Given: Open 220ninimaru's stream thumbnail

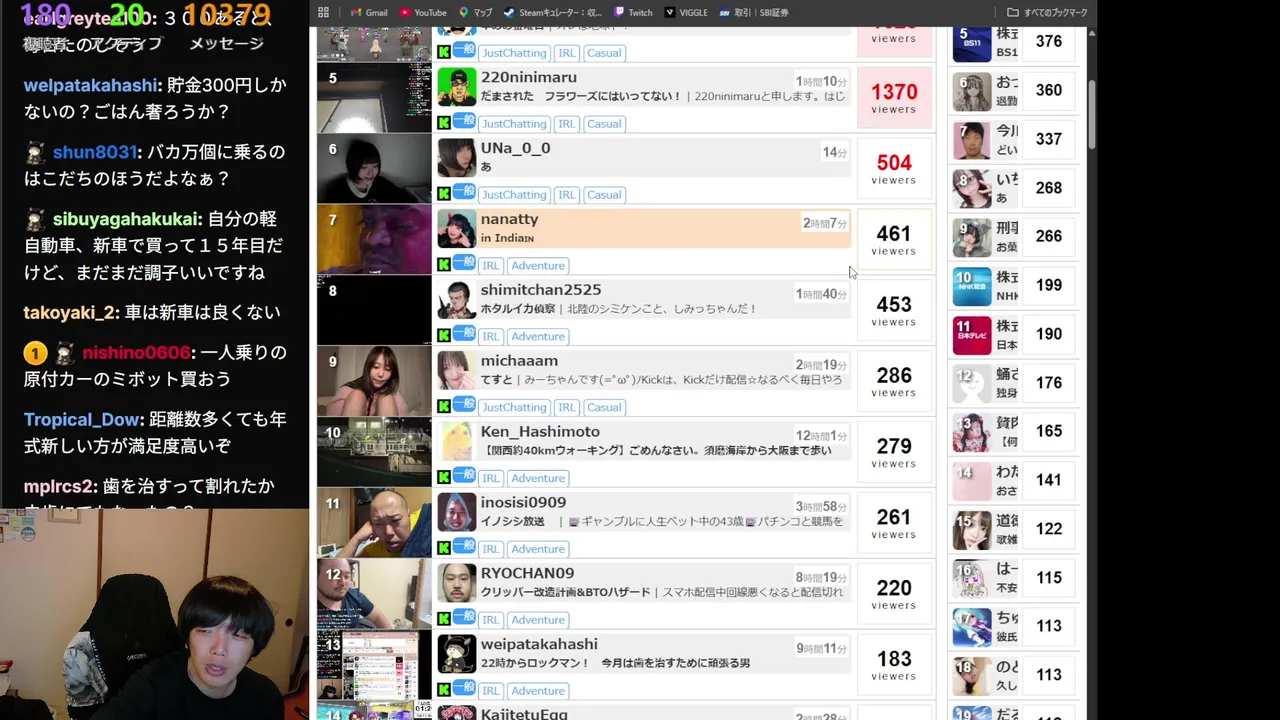Looking at the screenshot, I should 374,98.
